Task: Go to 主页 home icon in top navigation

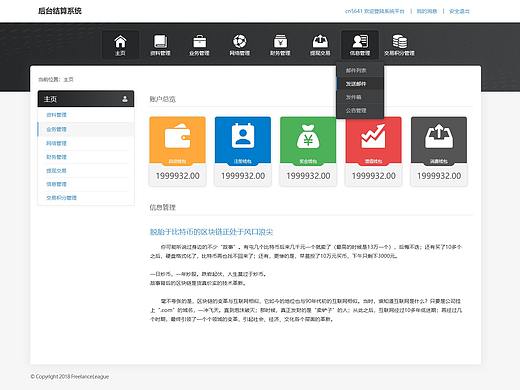Action: 120,45
